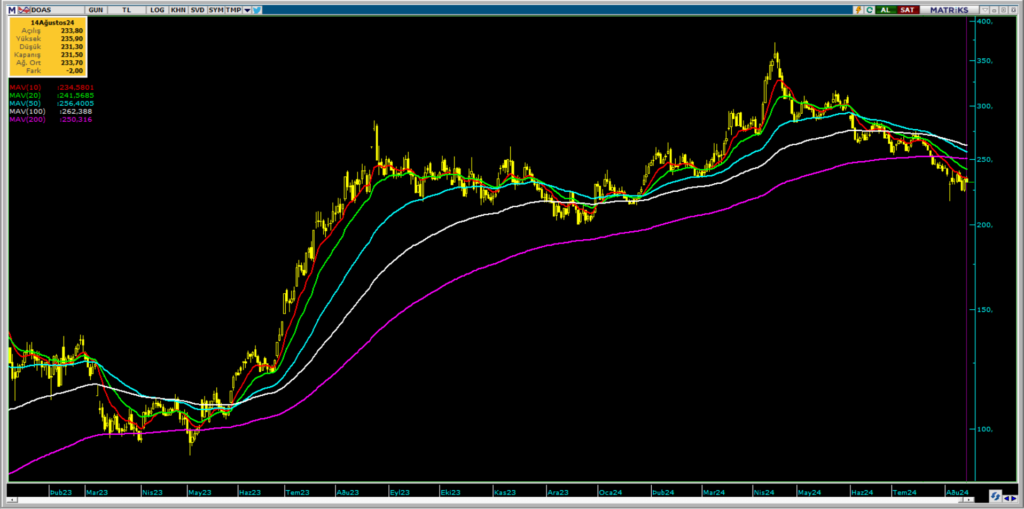Click the green circular refresh icon

click(x=869, y=10)
